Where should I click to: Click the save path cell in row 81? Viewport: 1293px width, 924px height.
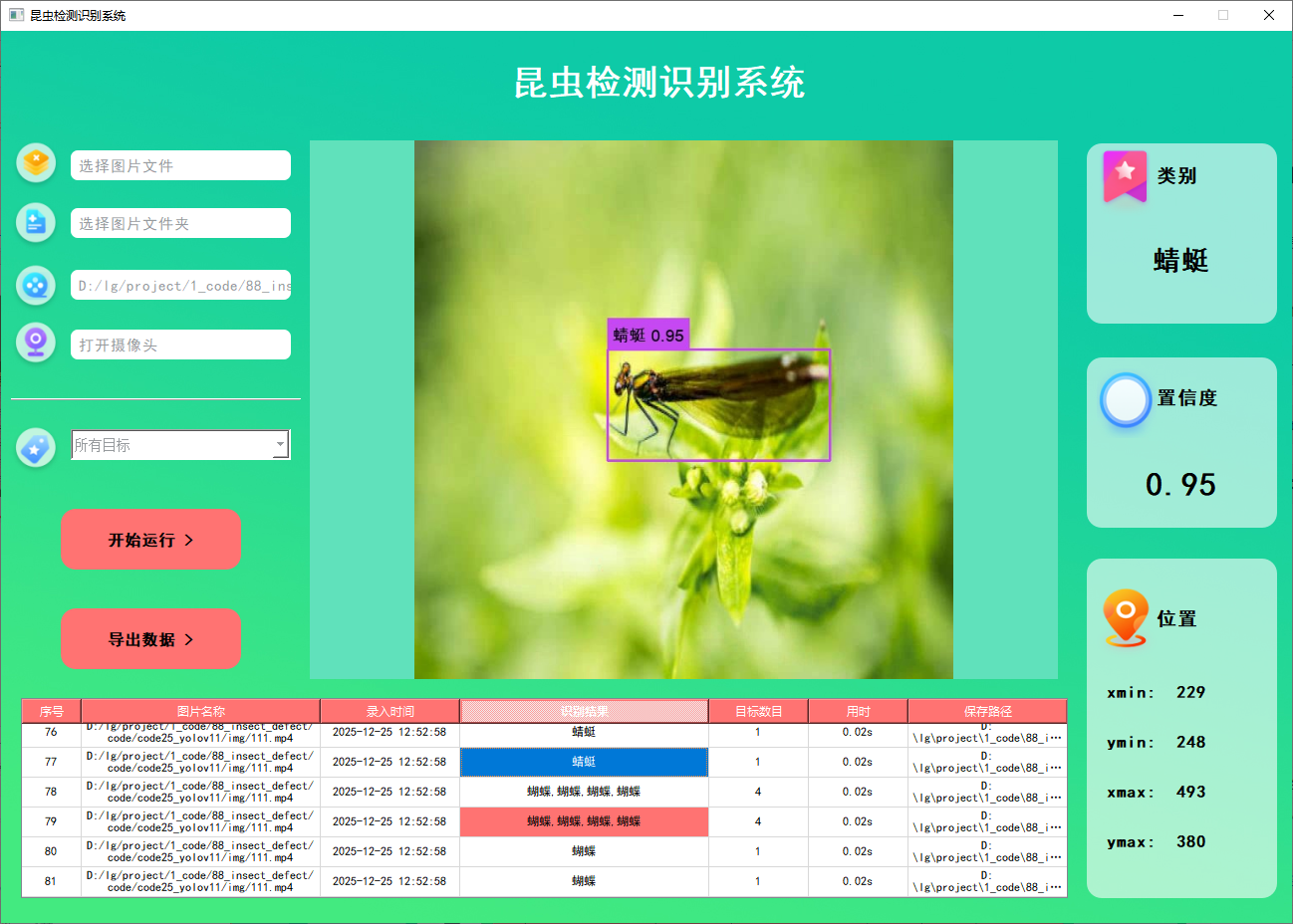(x=987, y=881)
